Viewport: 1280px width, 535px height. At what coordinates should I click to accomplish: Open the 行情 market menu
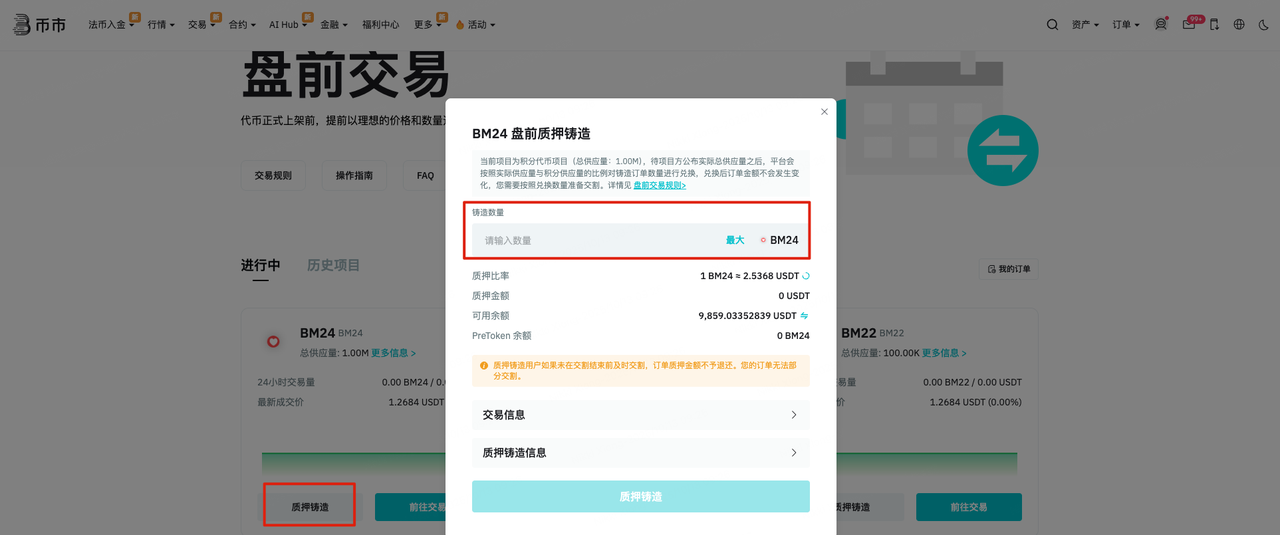click(160, 24)
